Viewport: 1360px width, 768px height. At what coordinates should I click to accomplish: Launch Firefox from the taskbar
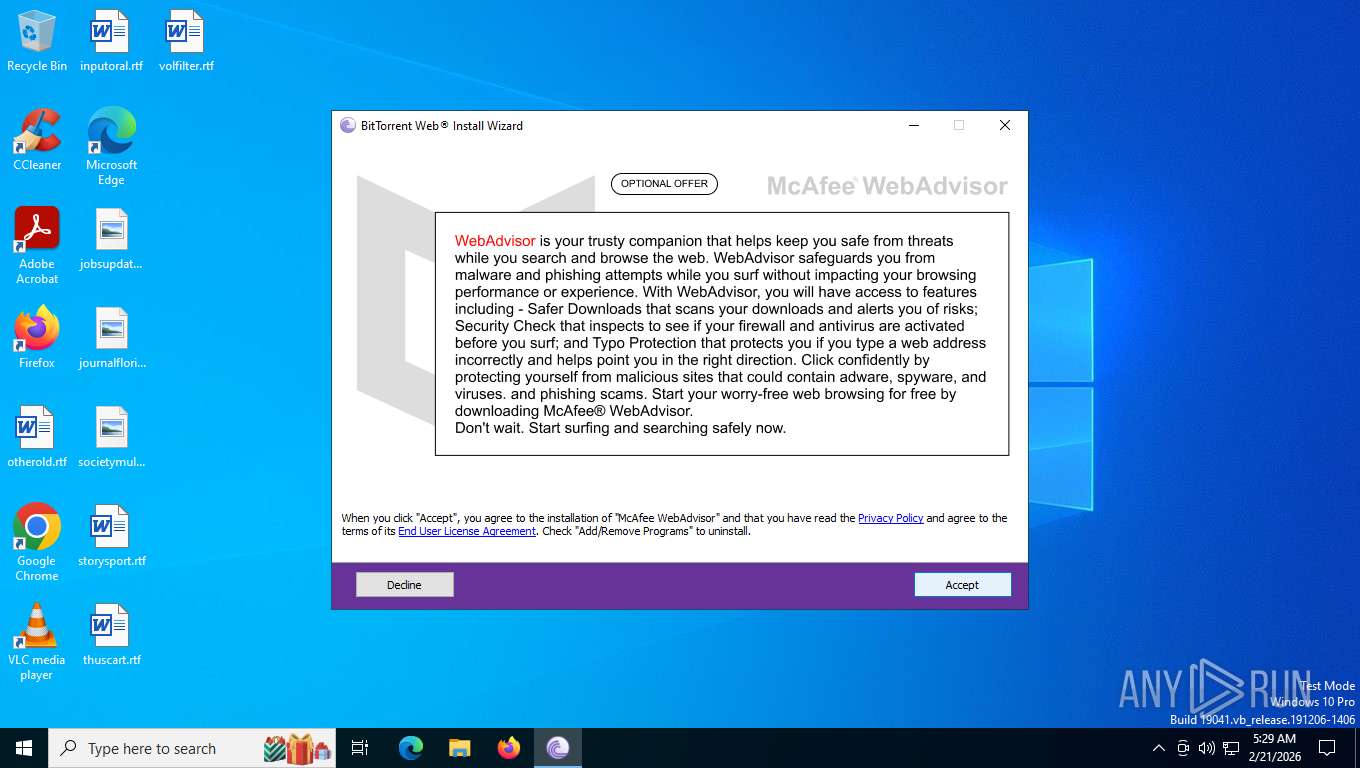pos(509,748)
